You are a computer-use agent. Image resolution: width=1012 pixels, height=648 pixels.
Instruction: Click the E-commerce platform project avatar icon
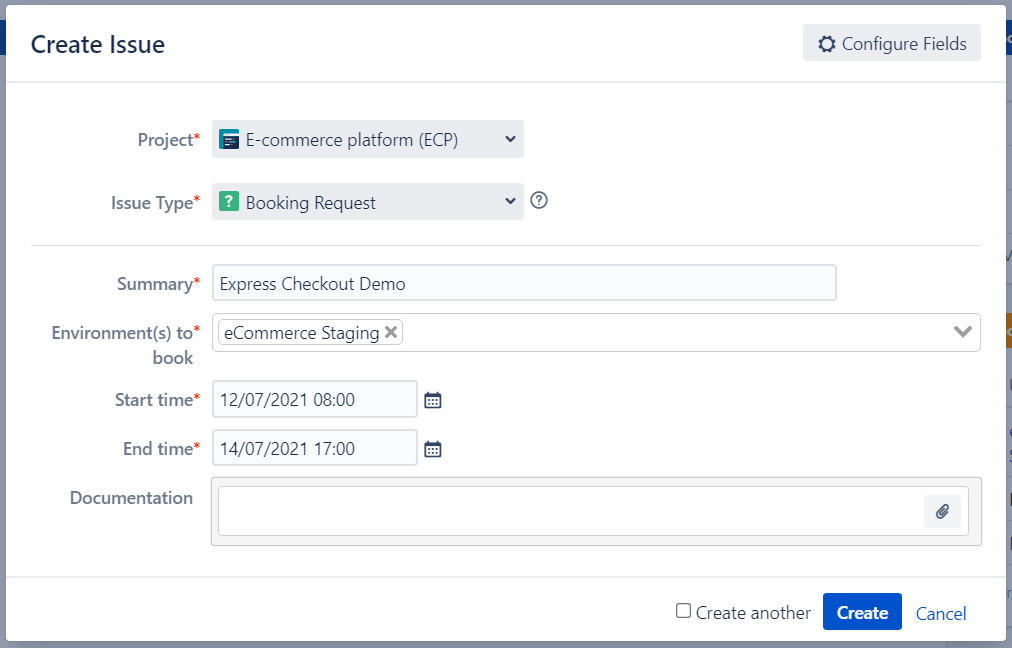click(x=228, y=139)
